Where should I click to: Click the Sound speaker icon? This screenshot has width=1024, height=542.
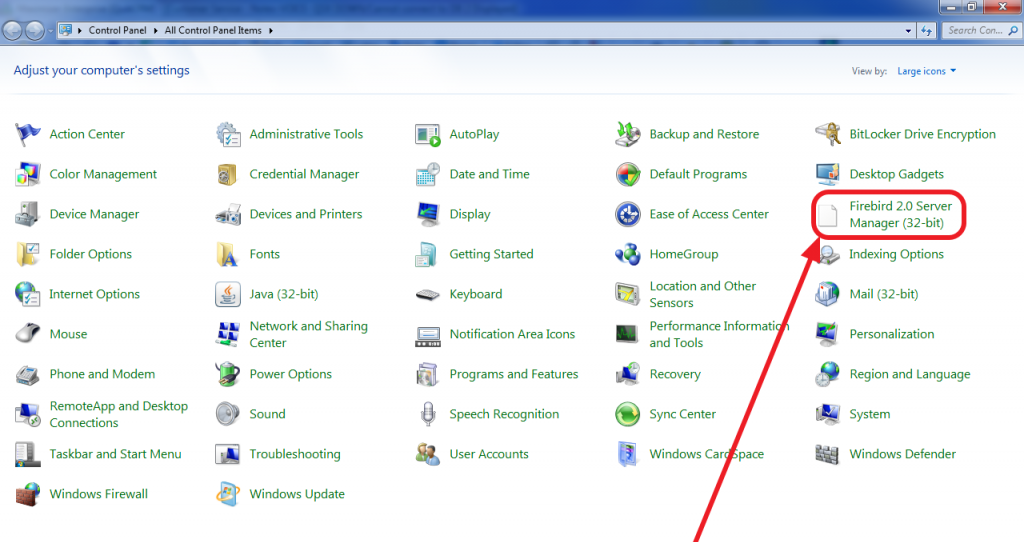click(228, 414)
